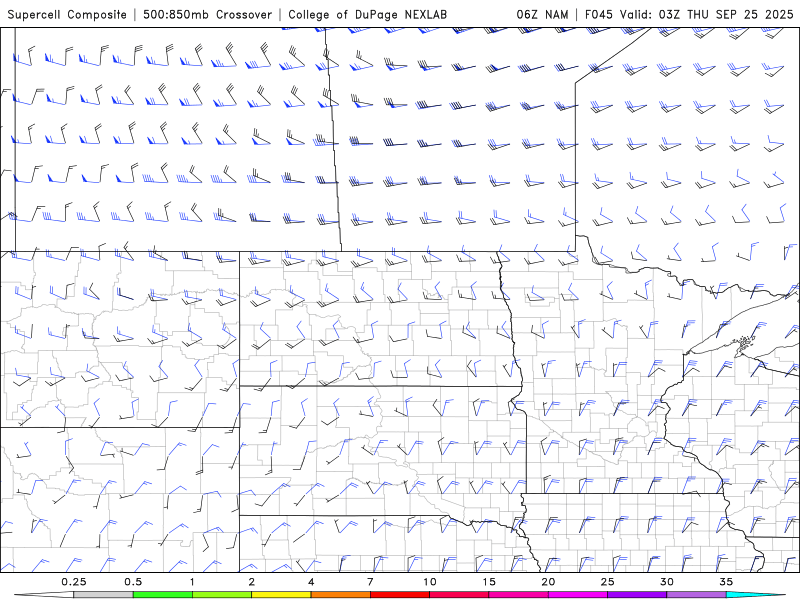Click the scale label reading 7
This screenshot has height=600, width=800.
(x=370, y=582)
